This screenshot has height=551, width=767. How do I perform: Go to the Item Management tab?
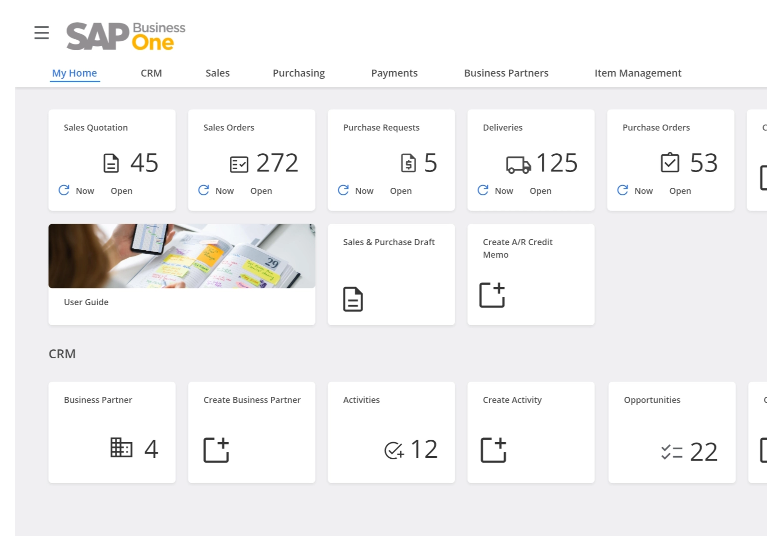tap(637, 73)
